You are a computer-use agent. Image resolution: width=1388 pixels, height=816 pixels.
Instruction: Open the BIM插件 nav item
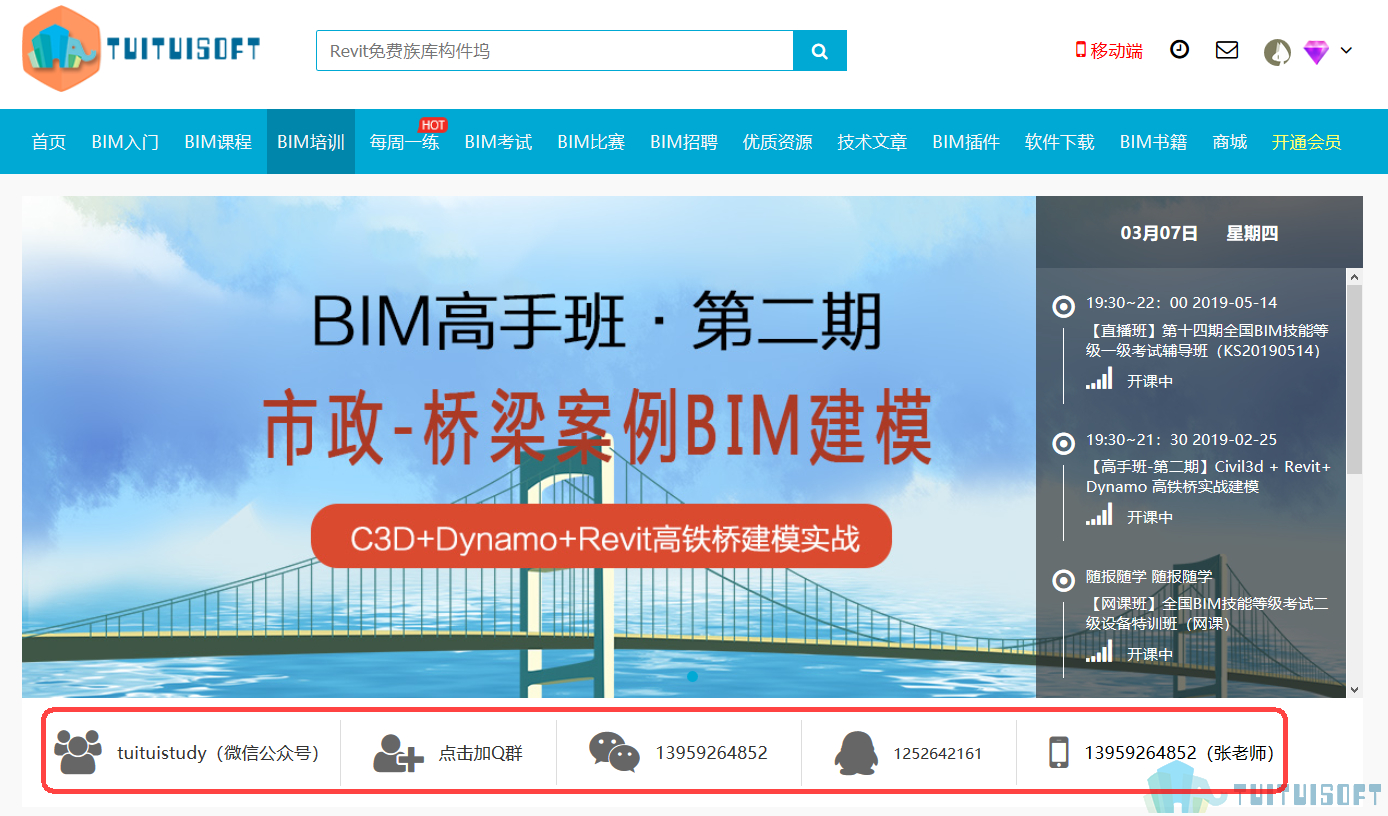click(966, 142)
